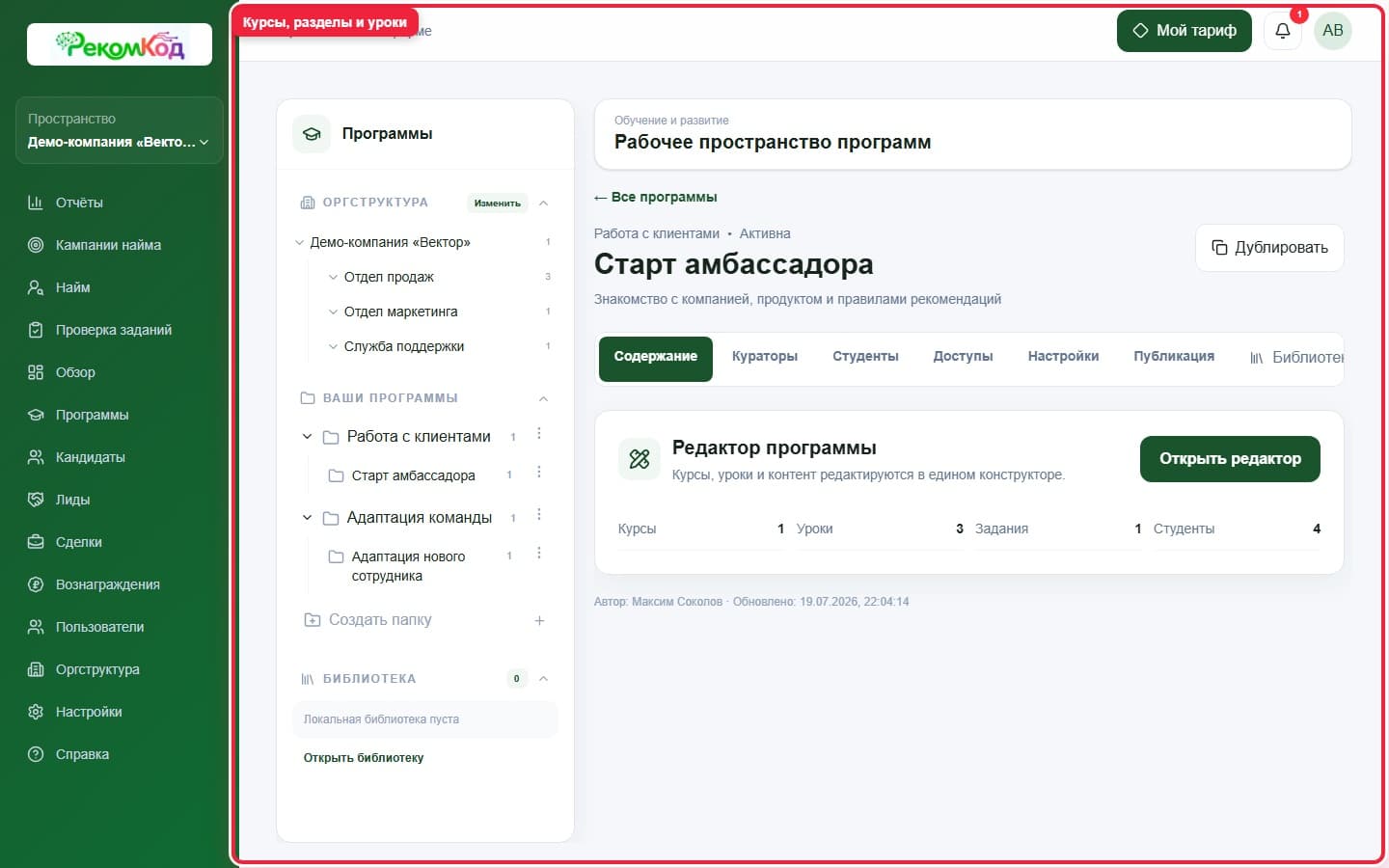
Task: Click the Библиотека 0 count badge
Action: tap(517, 679)
